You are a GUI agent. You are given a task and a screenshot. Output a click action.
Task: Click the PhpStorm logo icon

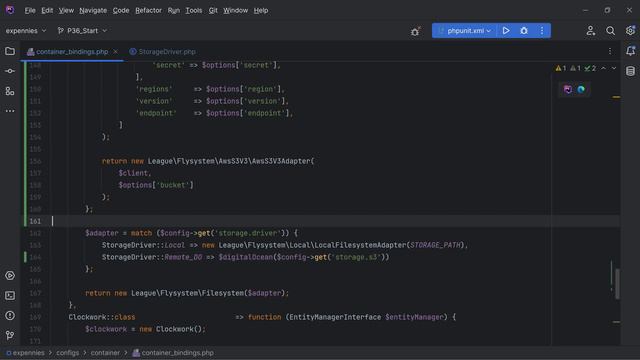(10, 10)
